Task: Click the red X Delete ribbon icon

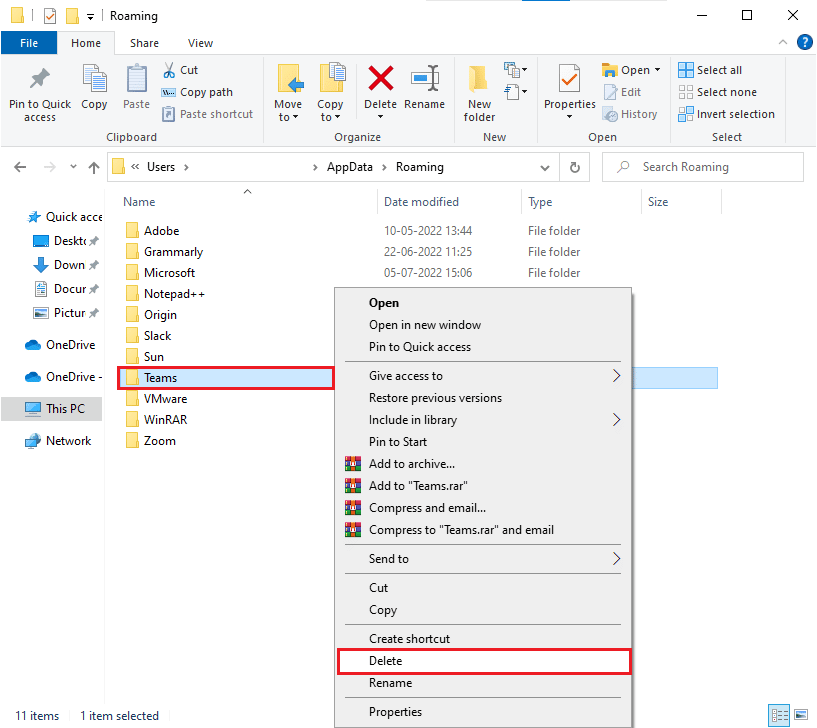Action: point(380,79)
